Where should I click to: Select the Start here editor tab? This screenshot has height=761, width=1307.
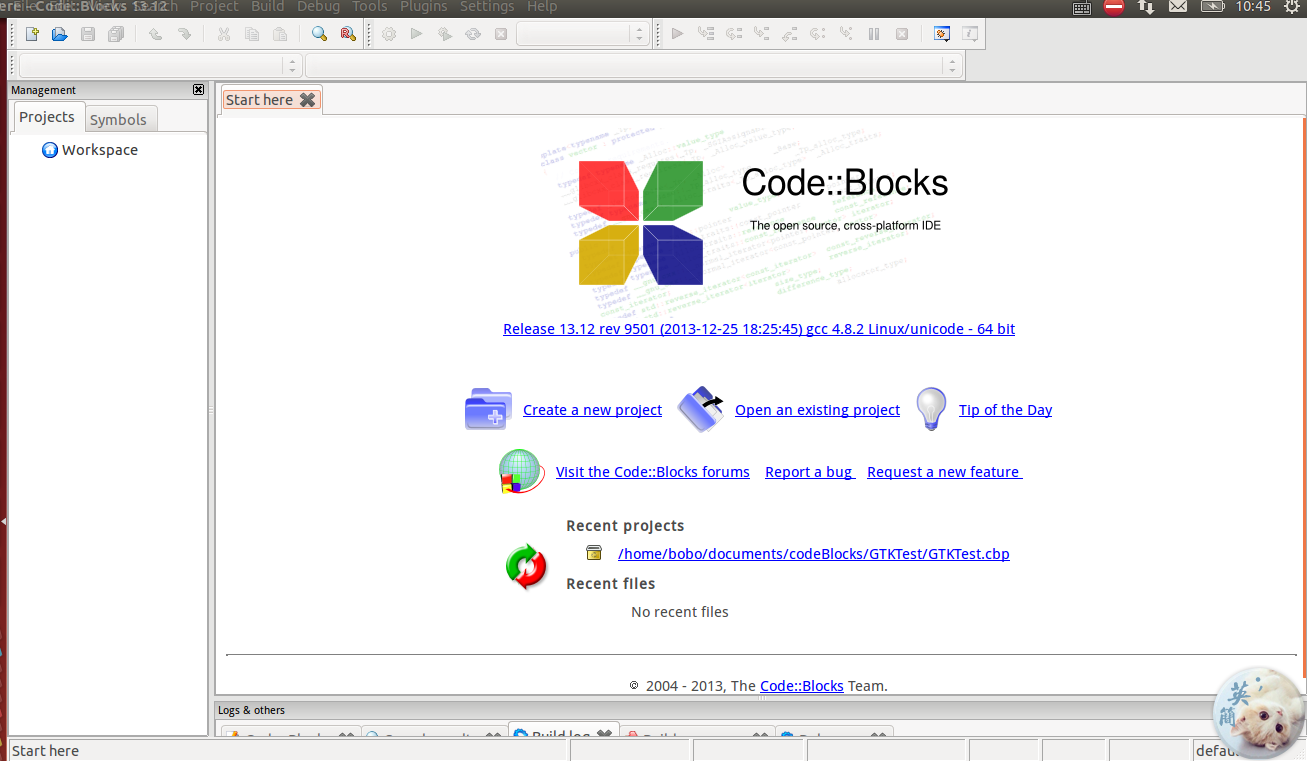pyautogui.click(x=259, y=99)
